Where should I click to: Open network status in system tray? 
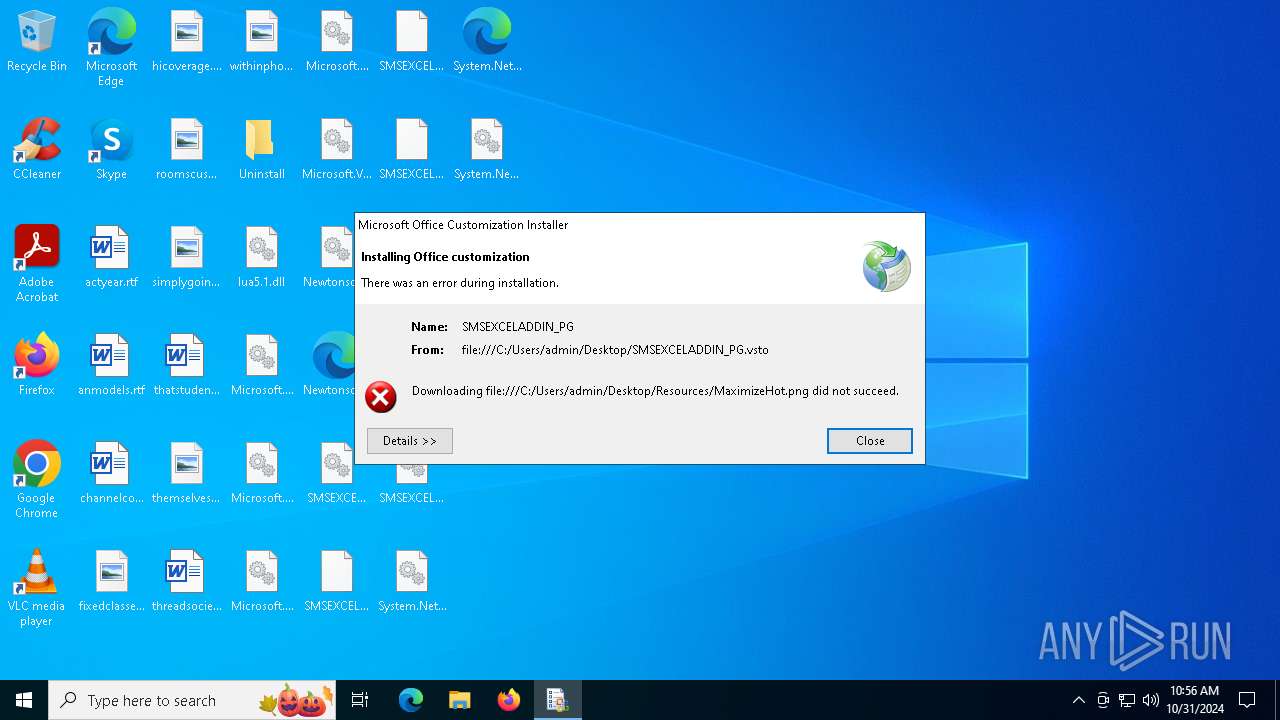click(1127, 700)
